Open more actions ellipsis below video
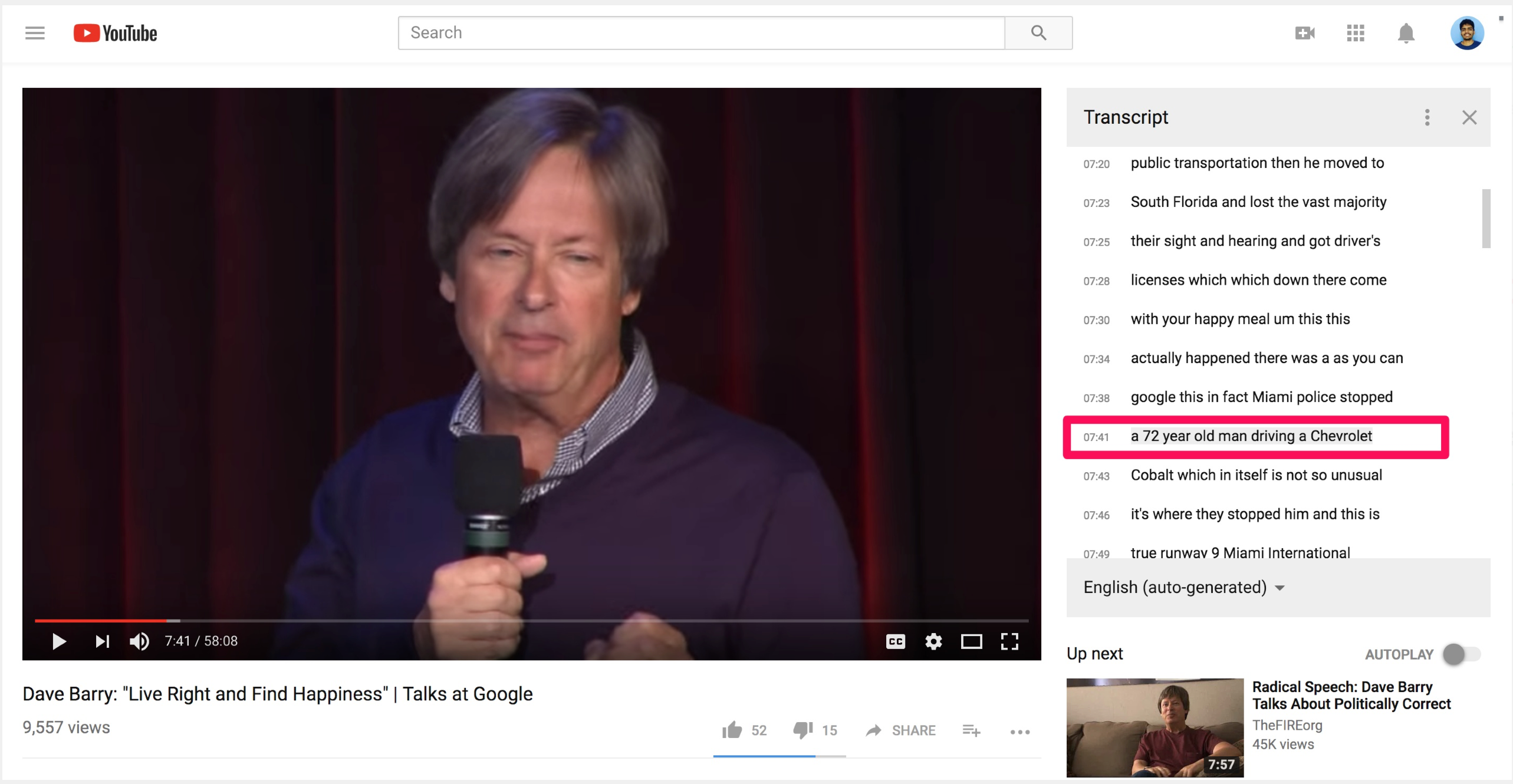The width and height of the screenshot is (1513, 784). point(1019,732)
